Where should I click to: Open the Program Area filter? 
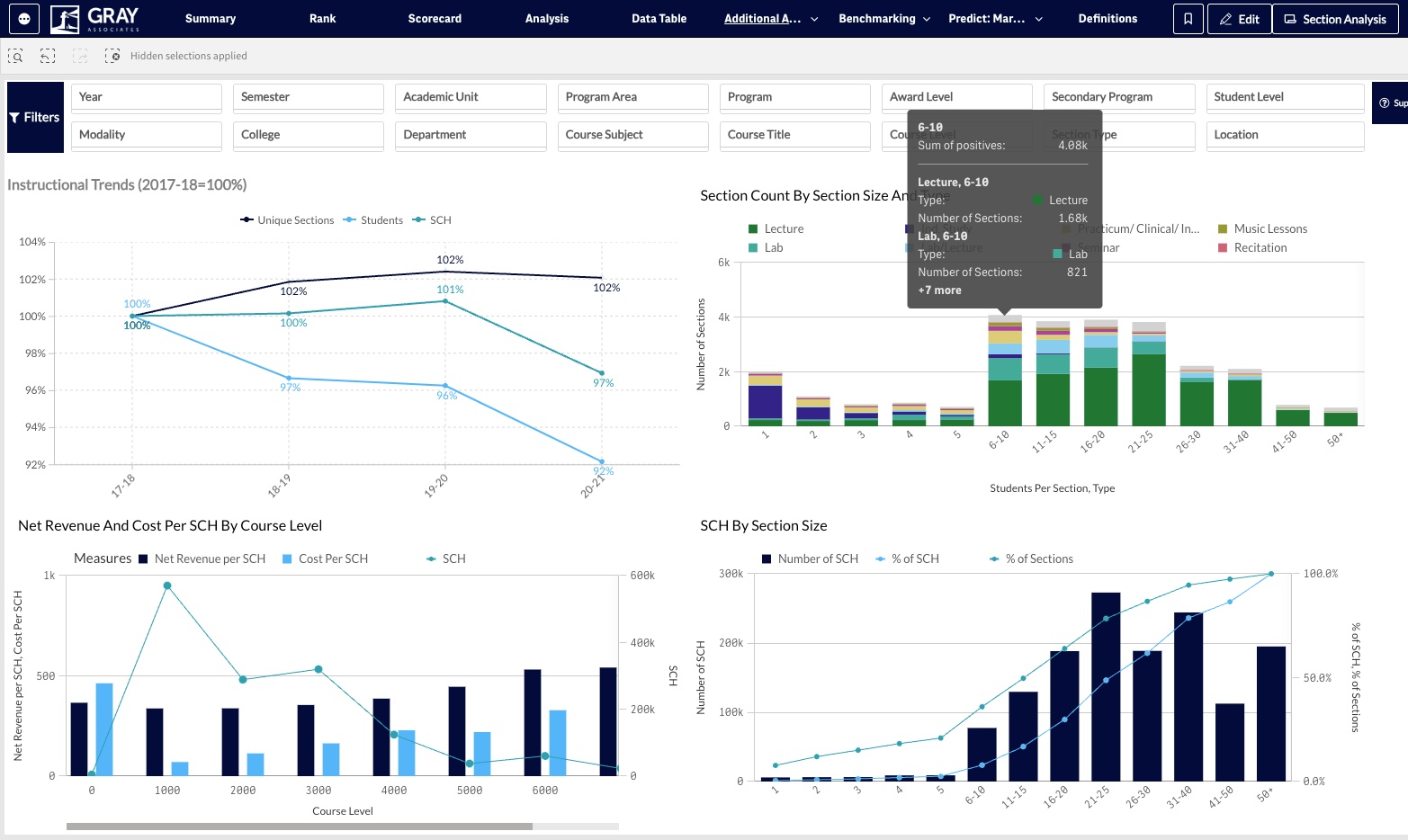pos(633,97)
